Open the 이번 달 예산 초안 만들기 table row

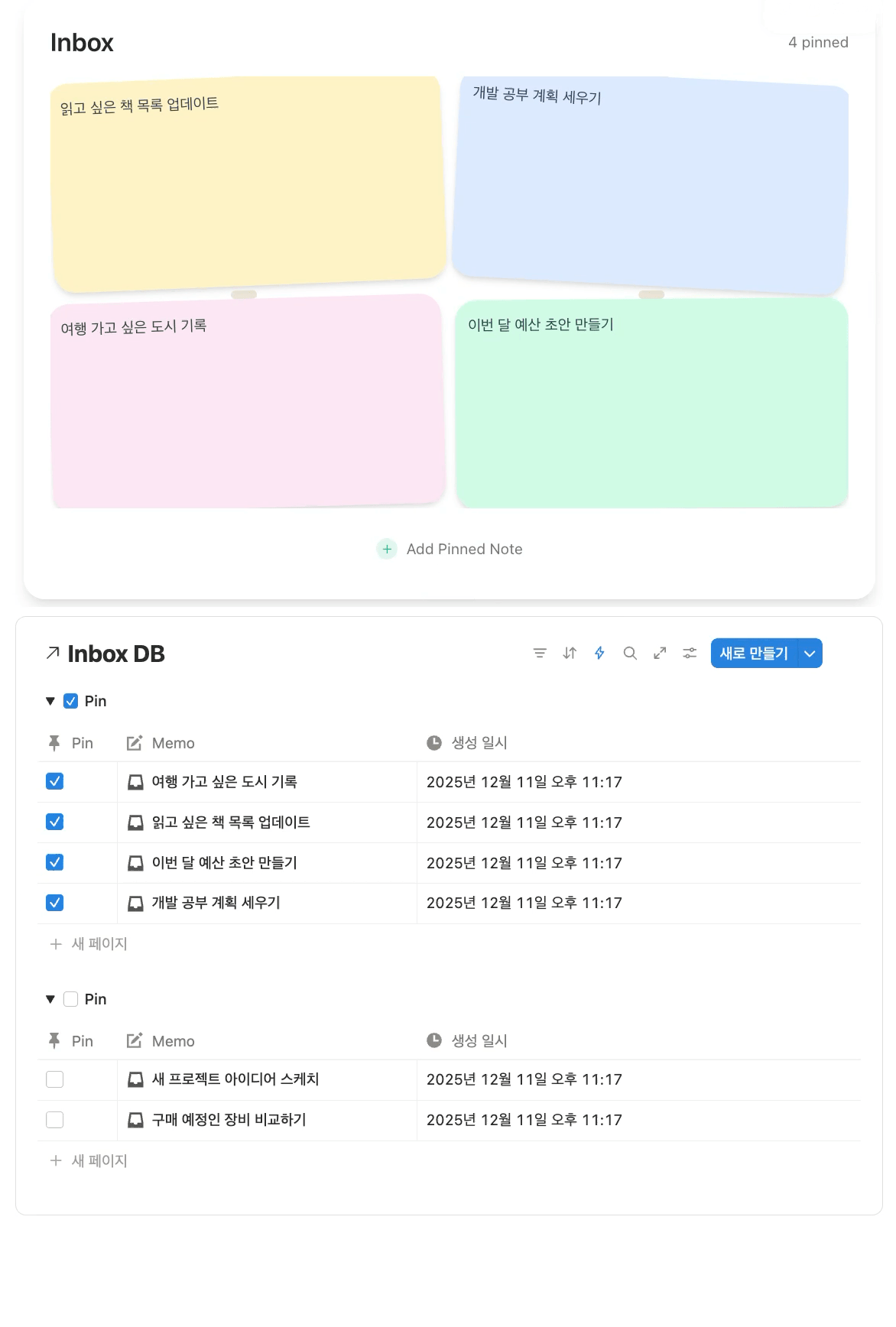[224, 863]
